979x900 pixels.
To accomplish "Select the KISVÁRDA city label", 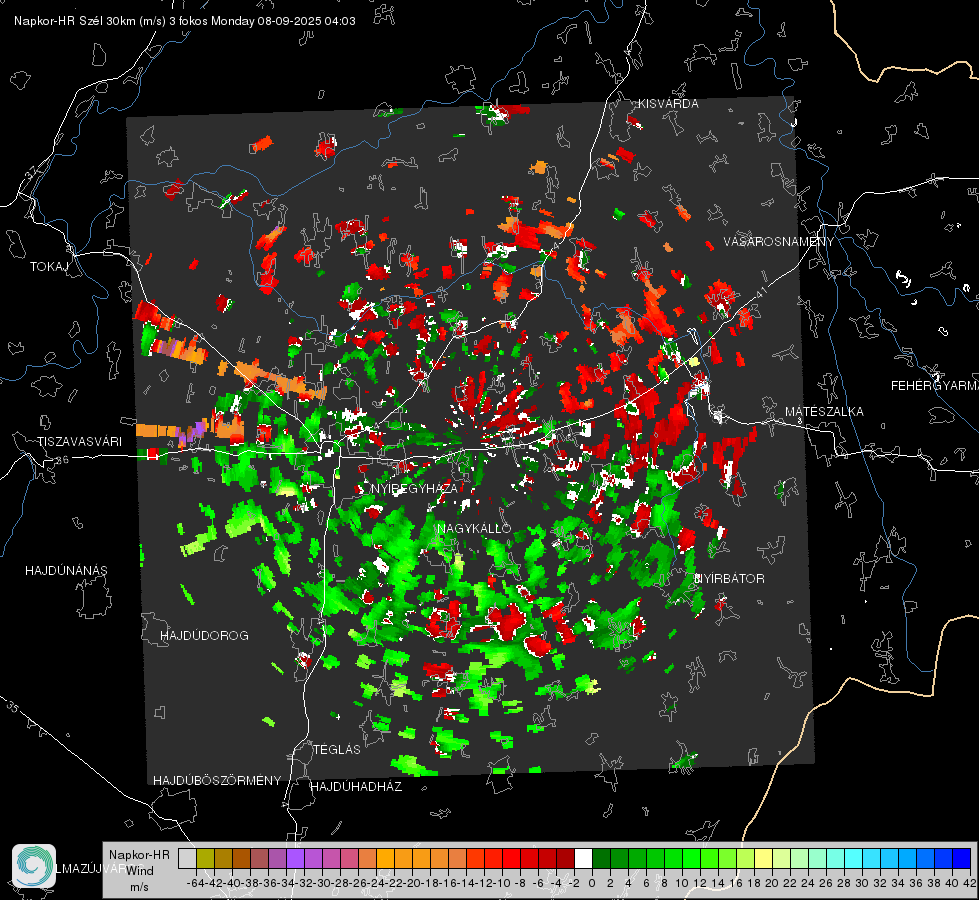I will [668, 104].
